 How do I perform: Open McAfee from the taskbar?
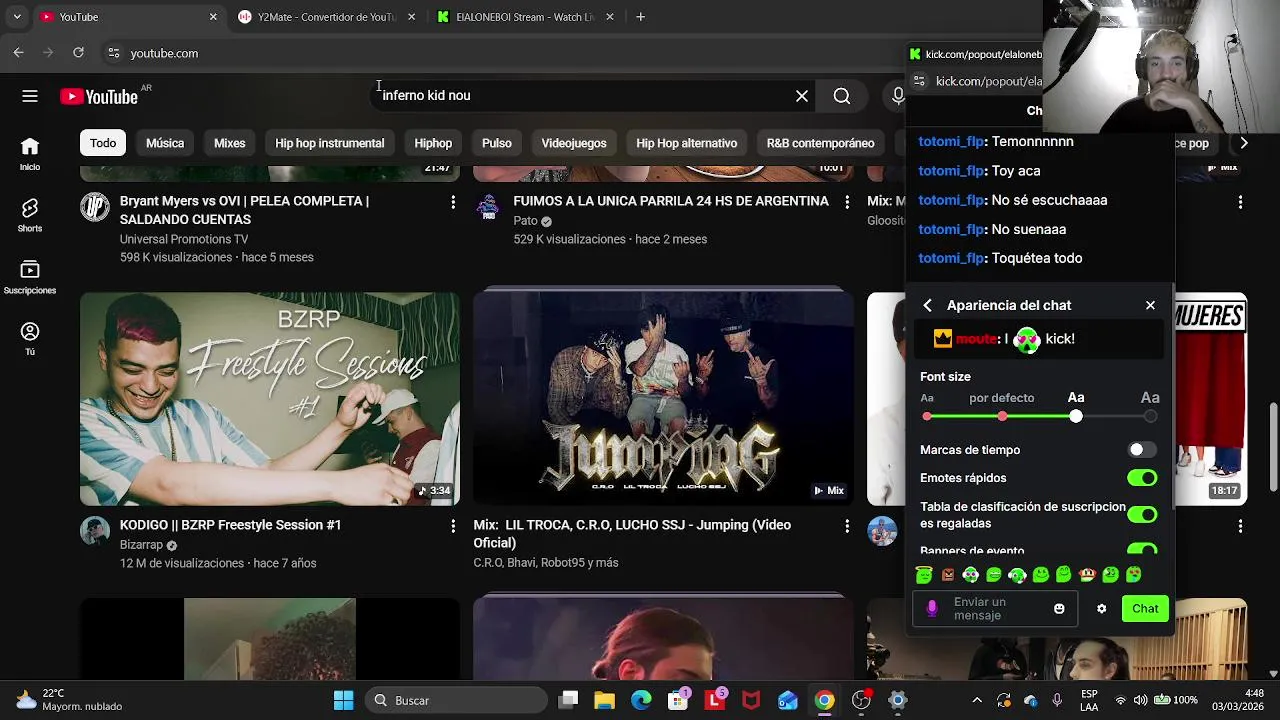(751, 700)
